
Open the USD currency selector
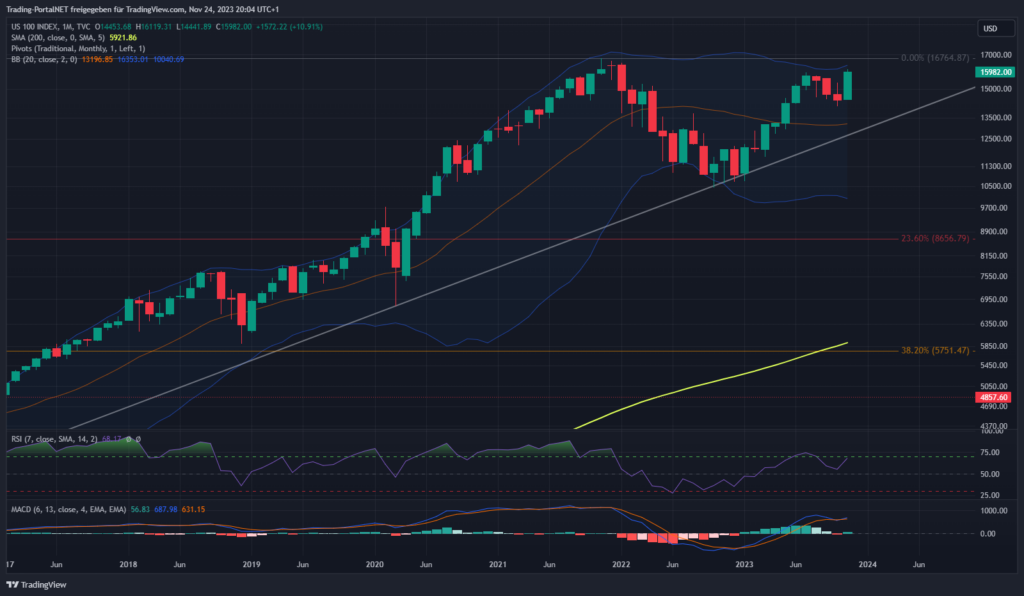point(990,28)
